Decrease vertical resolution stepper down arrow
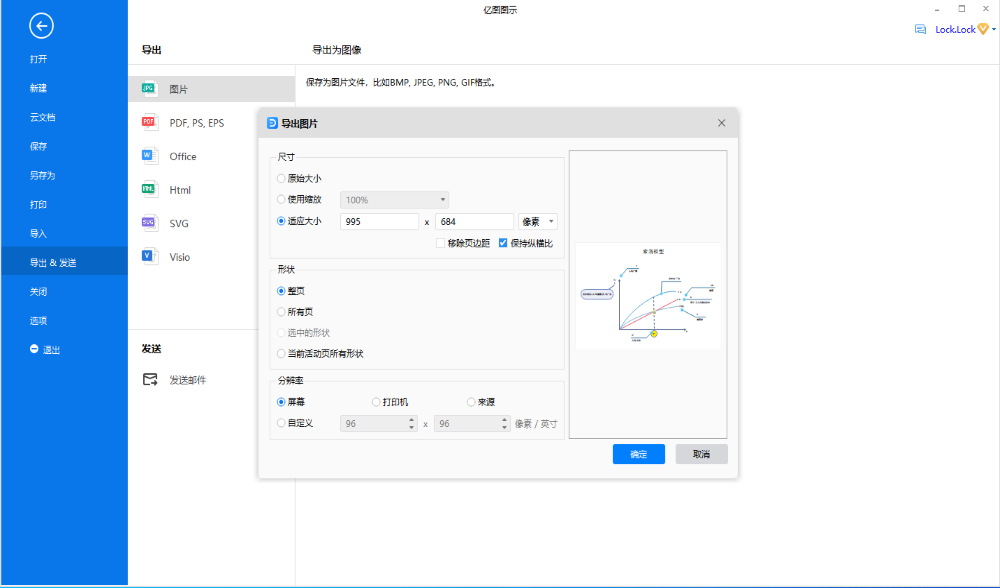The image size is (1000, 588). 504,427
